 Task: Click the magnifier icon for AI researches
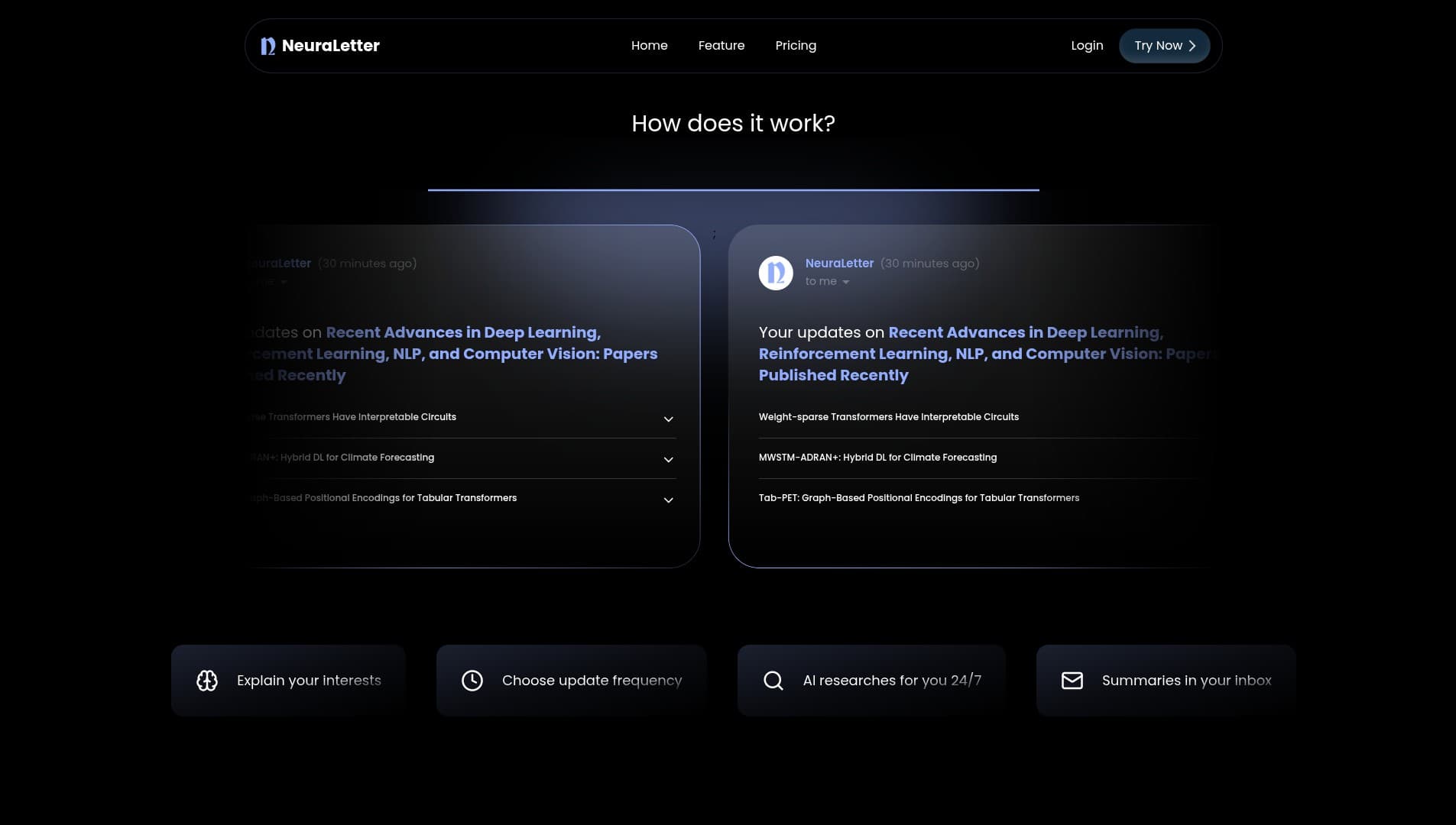pos(773,681)
